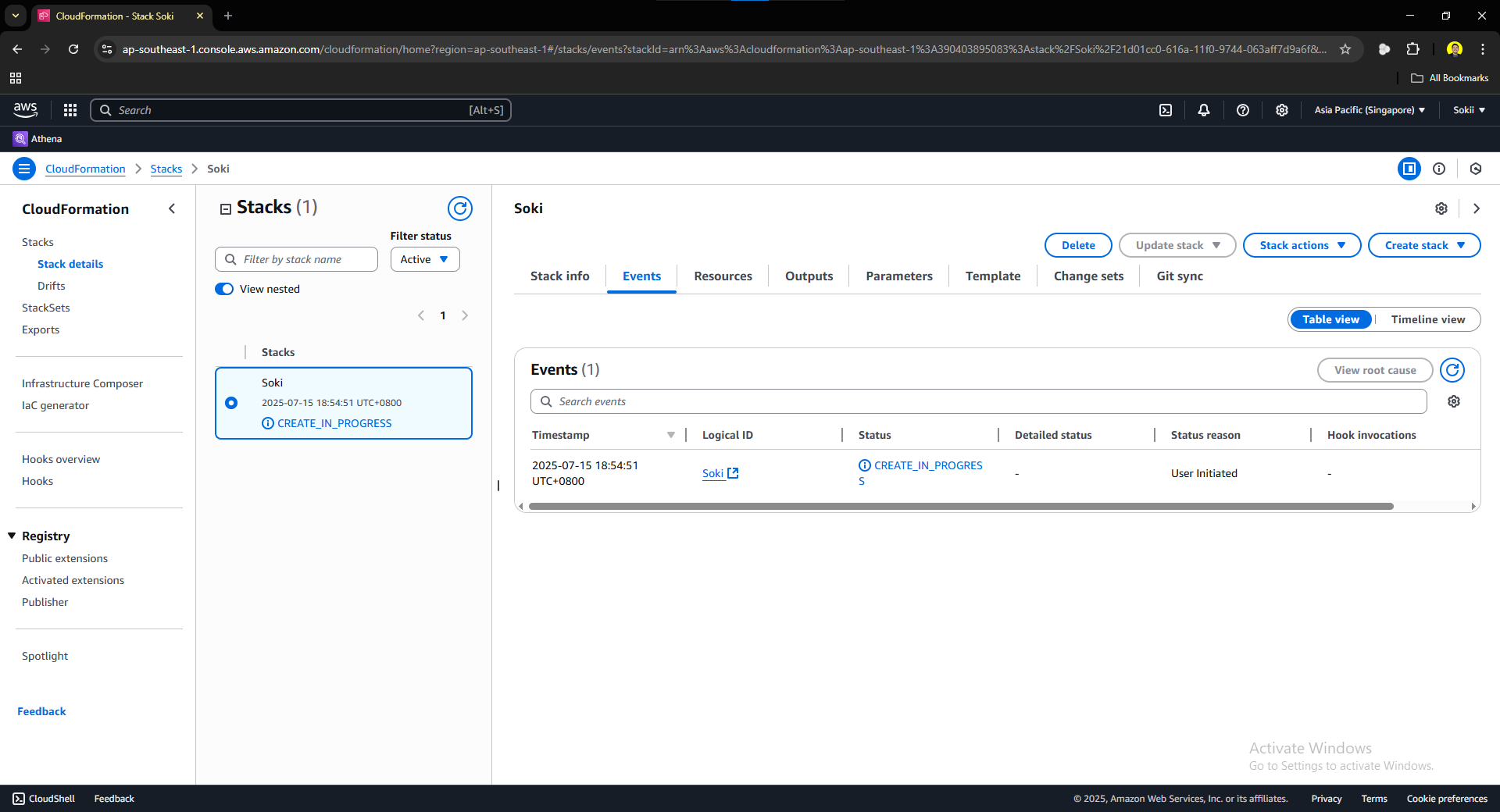
Task: Switch to Table view
Action: click(1330, 319)
